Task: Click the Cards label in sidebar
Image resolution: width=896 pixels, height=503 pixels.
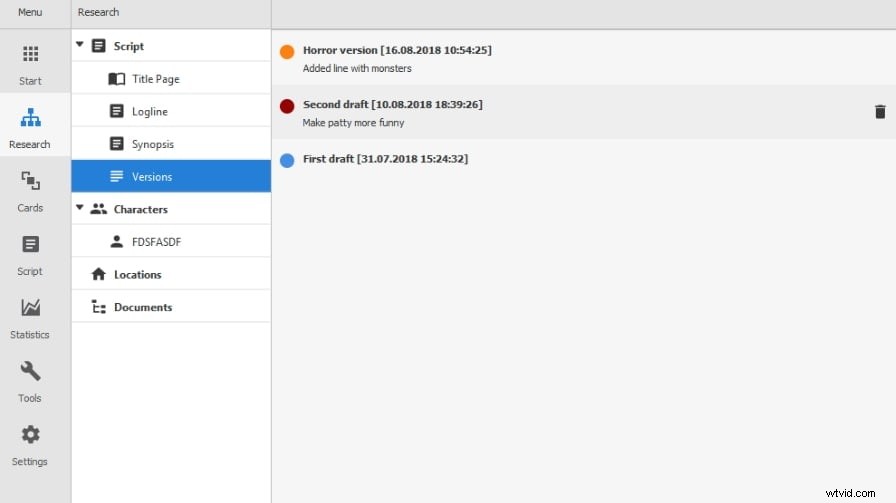Action: pos(30,207)
